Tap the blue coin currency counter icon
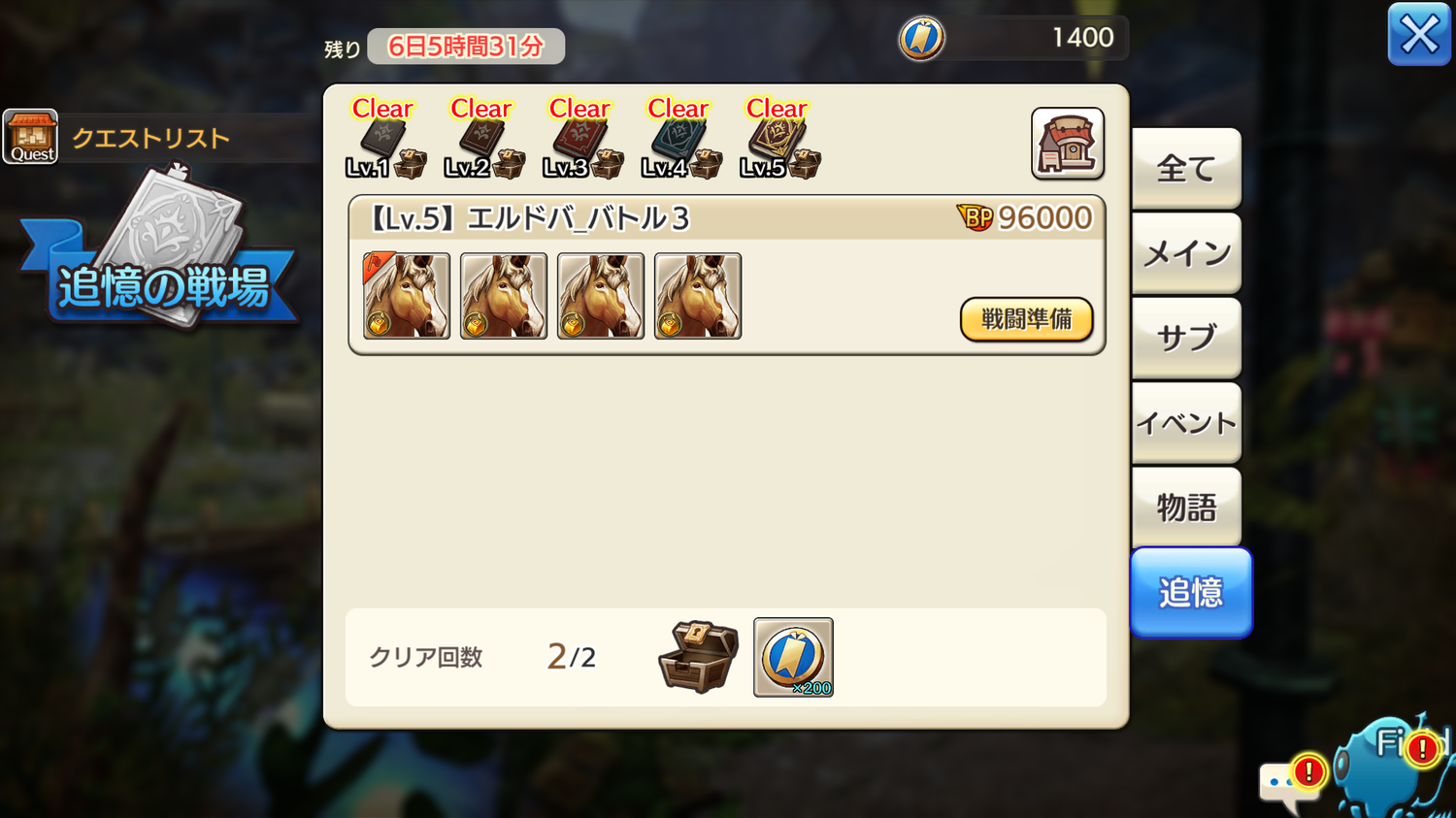This screenshot has height=818, width=1456. [921, 39]
